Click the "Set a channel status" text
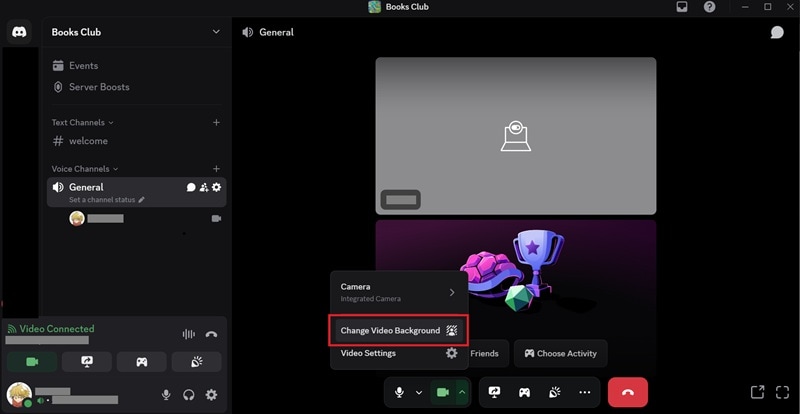Screen dimensions: 800x414 point(102,200)
